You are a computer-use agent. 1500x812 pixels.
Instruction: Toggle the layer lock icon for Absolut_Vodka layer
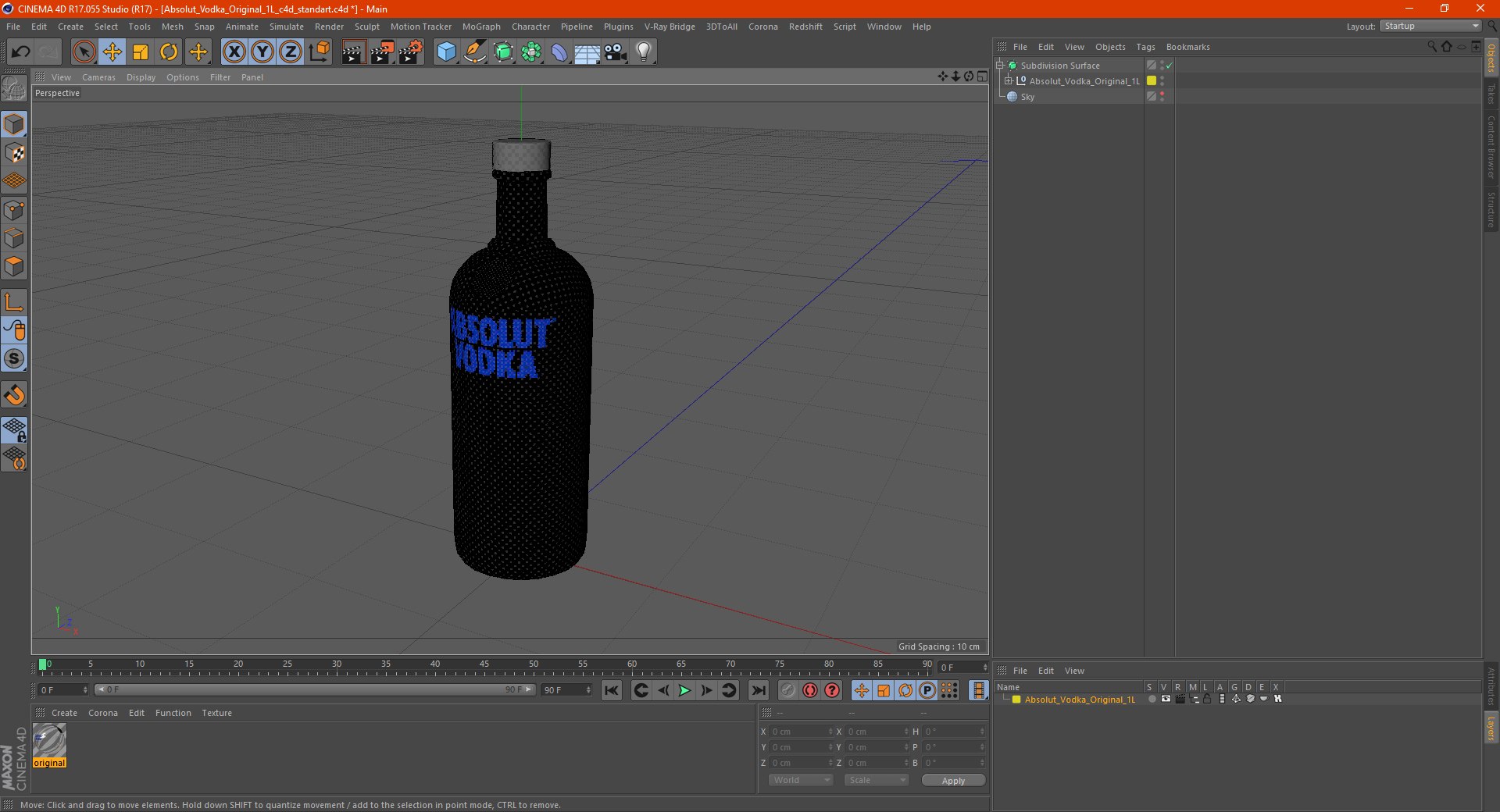pyautogui.click(x=1207, y=700)
